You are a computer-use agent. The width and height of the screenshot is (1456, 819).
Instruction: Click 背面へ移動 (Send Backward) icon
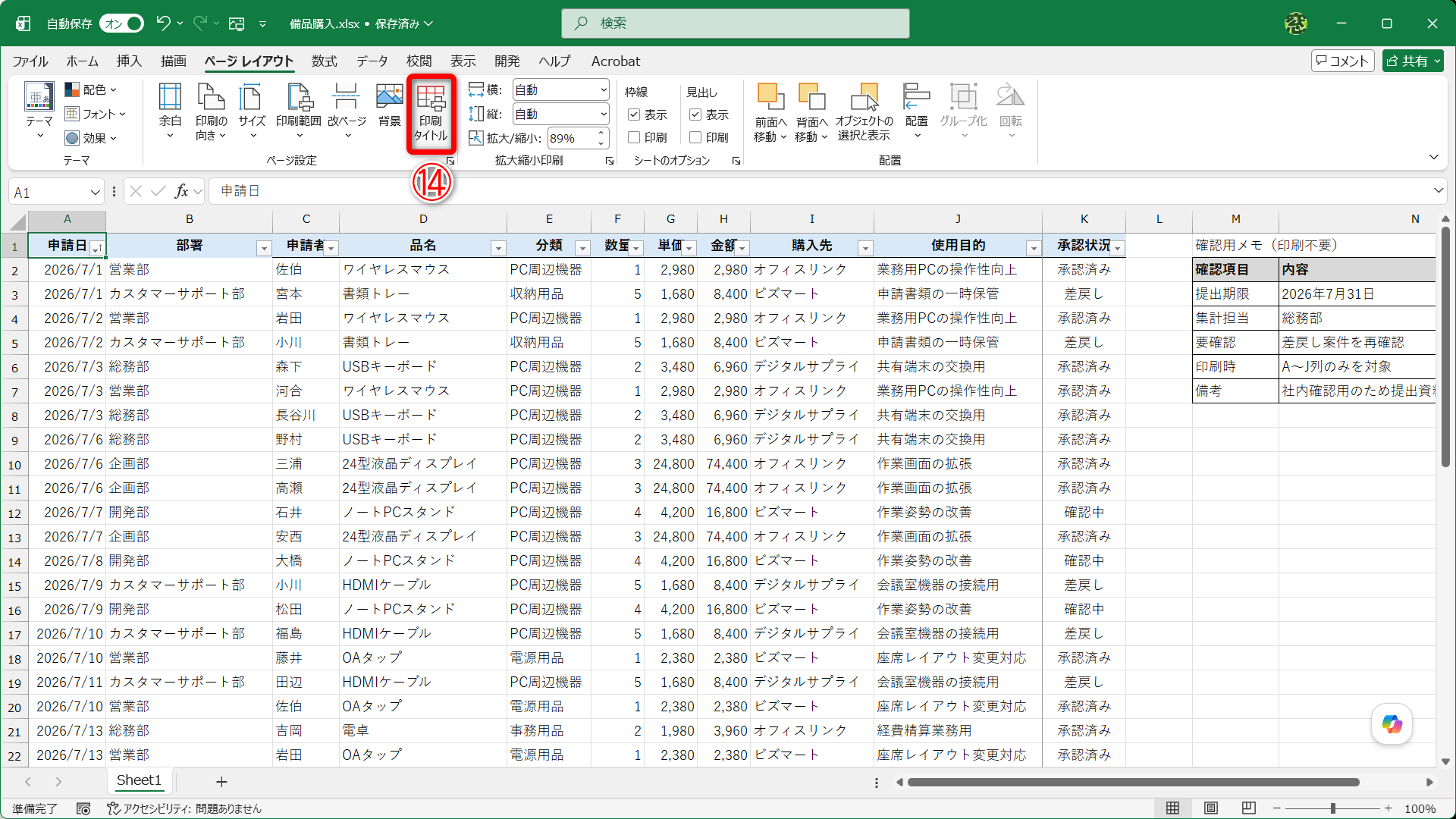[x=811, y=112]
